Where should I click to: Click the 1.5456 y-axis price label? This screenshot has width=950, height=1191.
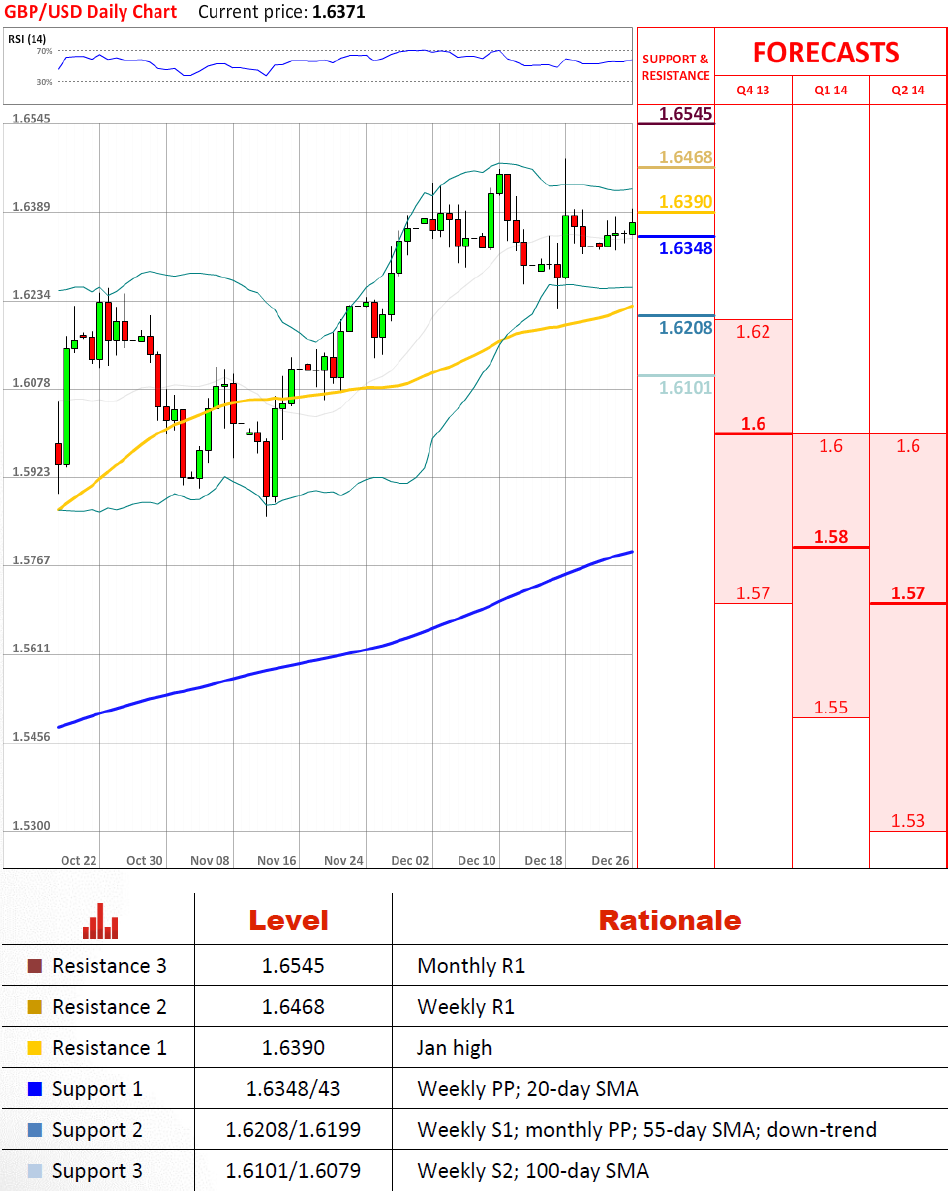(x=31, y=737)
